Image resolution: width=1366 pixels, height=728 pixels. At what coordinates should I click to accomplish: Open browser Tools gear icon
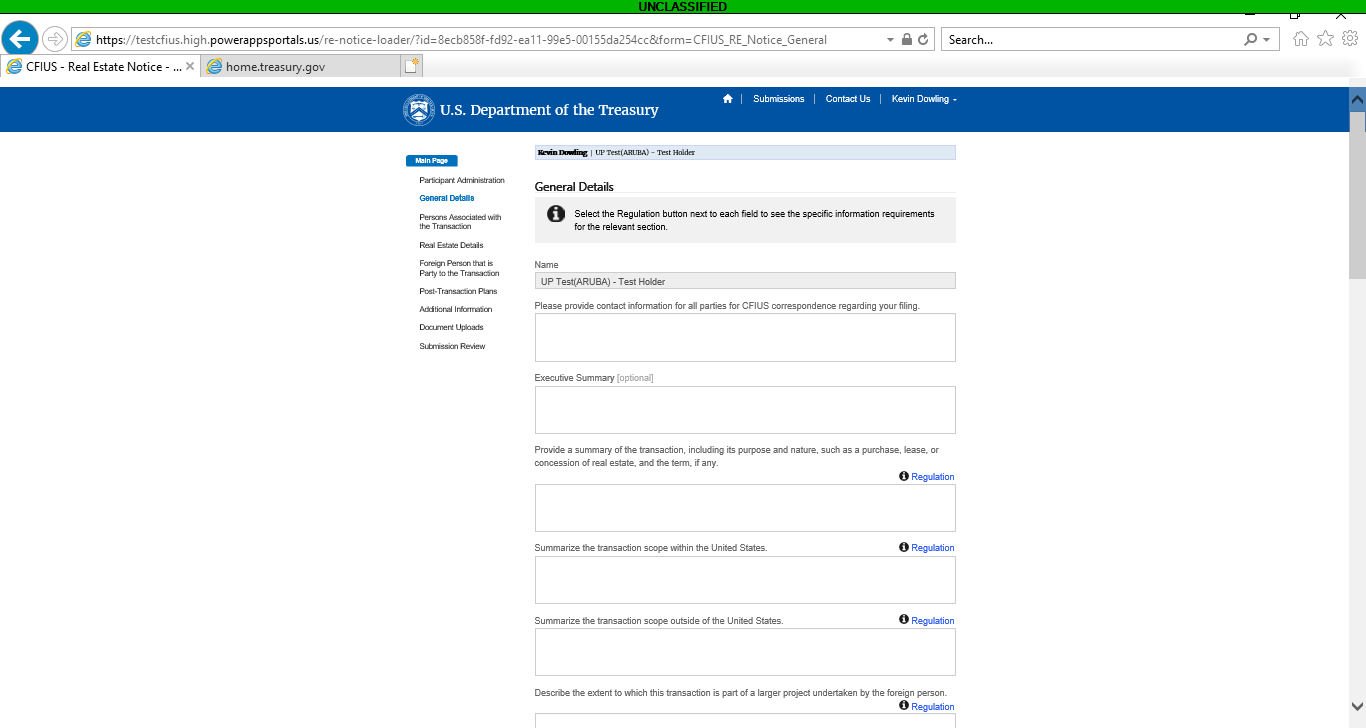coord(1349,39)
